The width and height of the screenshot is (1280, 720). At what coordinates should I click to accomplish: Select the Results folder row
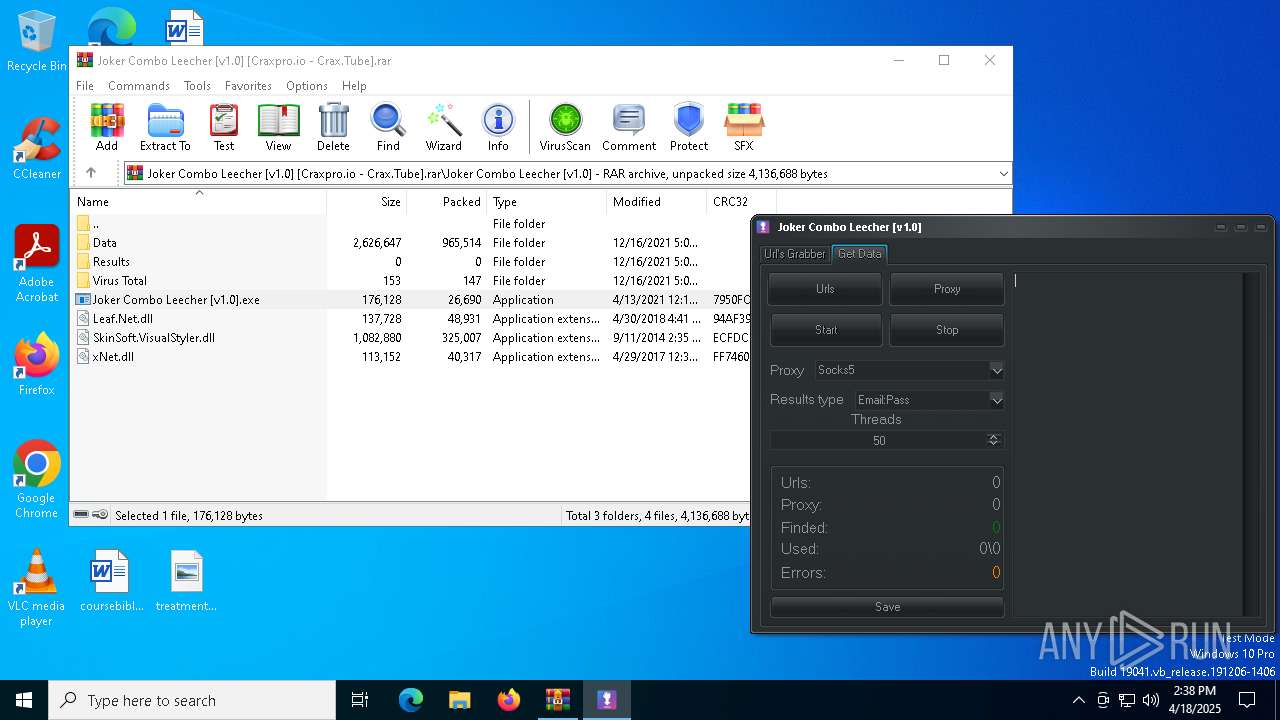pyautogui.click(x=410, y=262)
